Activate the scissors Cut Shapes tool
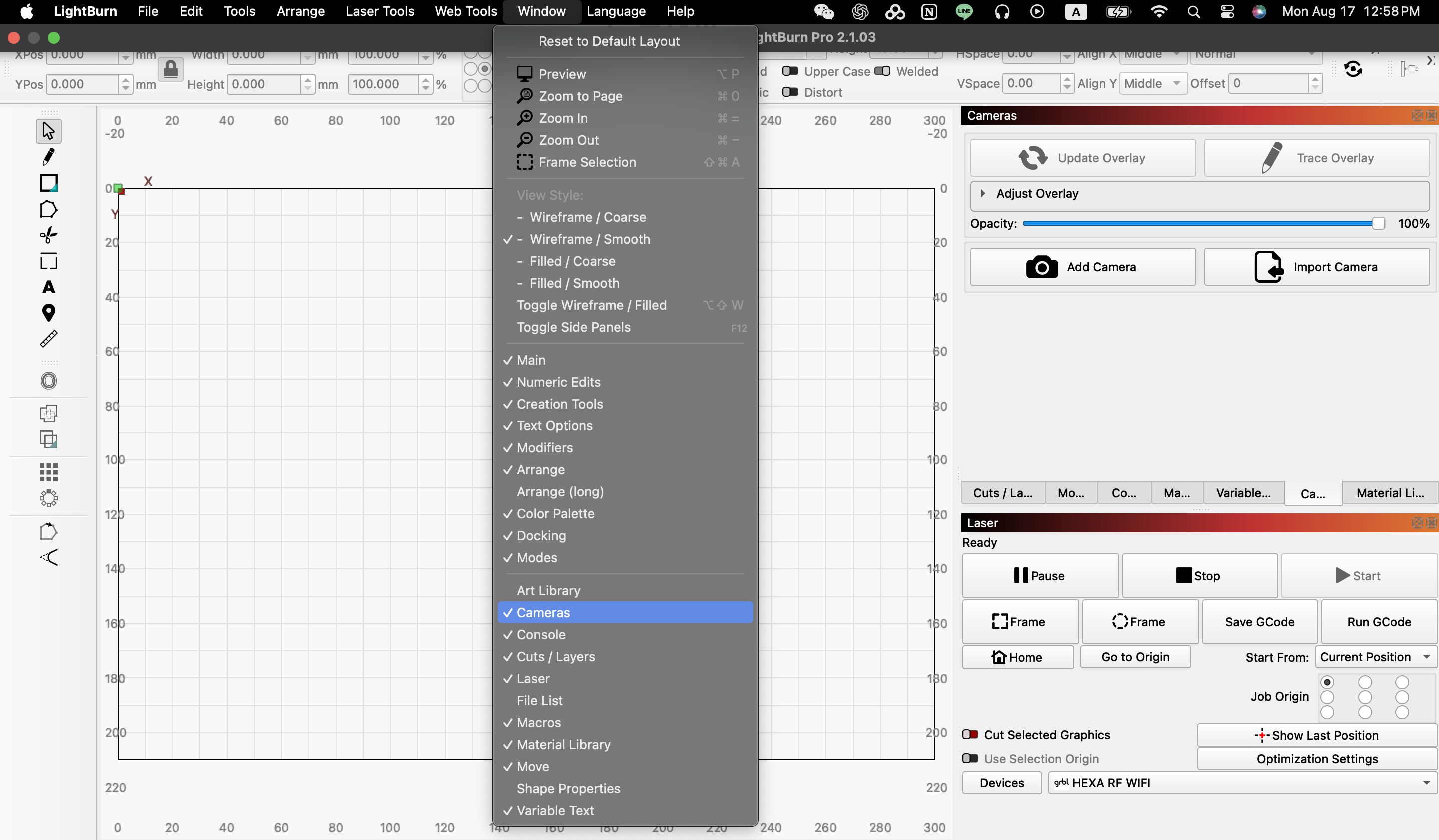The image size is (1439, 840). (48, 235)
